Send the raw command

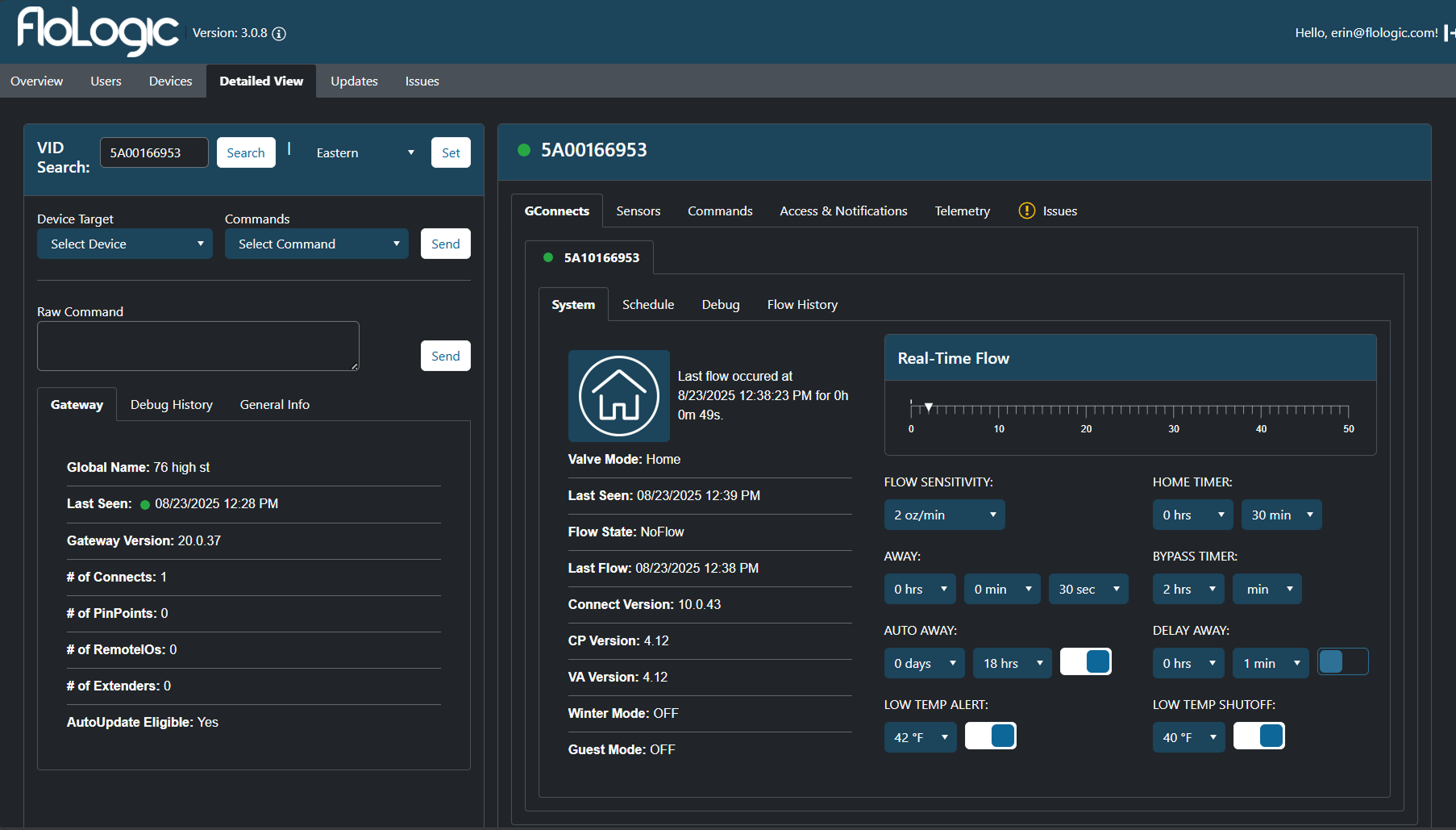coord(445,355)
